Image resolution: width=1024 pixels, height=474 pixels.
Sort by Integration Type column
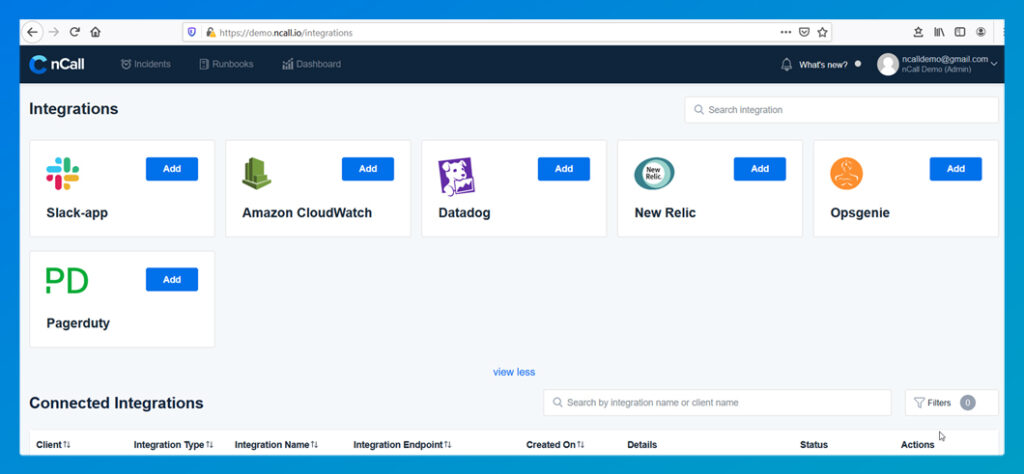click(x=174, y=445)
